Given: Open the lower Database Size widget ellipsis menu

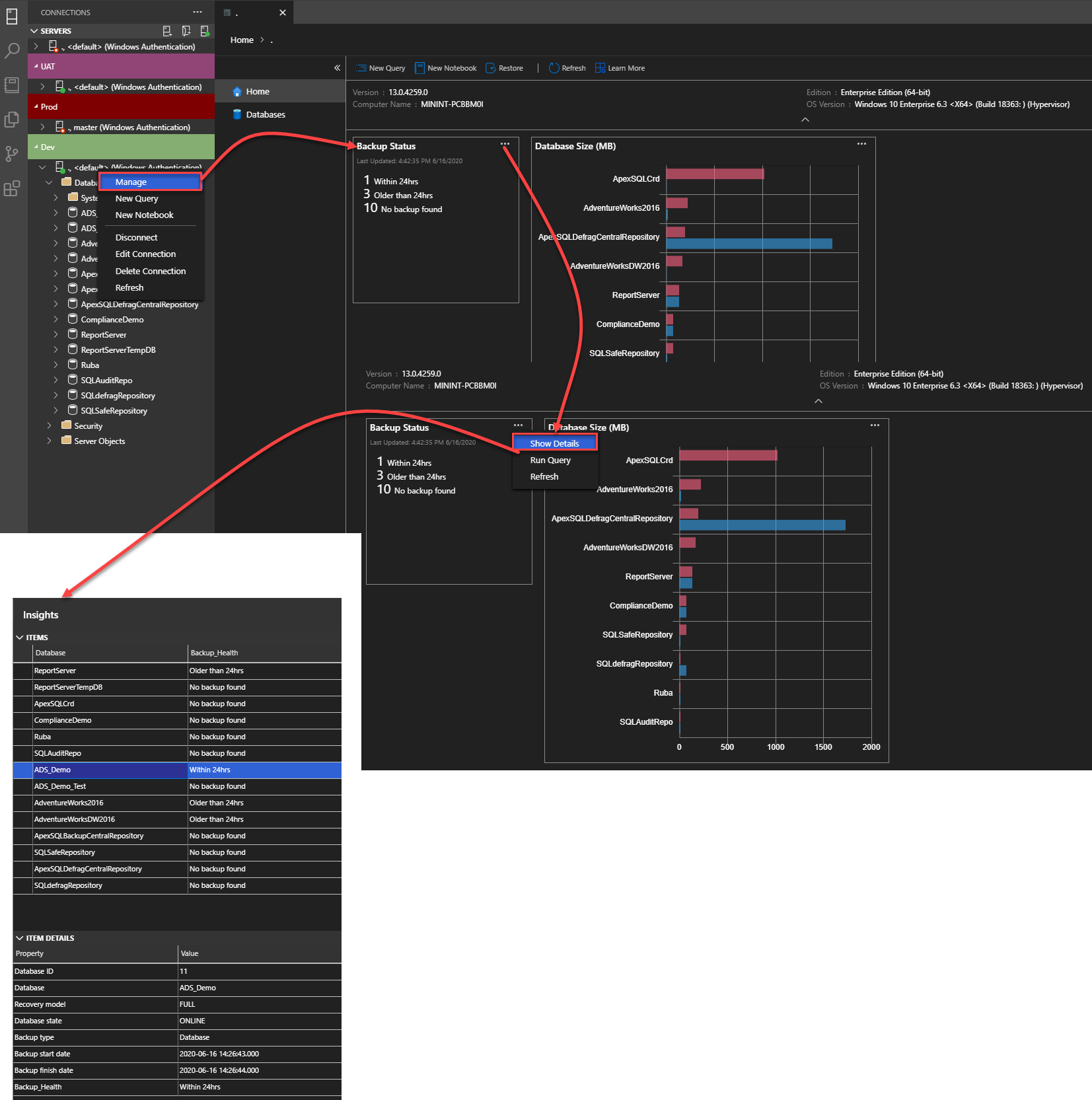Looking at the screenshot, I should coord(875,425).
